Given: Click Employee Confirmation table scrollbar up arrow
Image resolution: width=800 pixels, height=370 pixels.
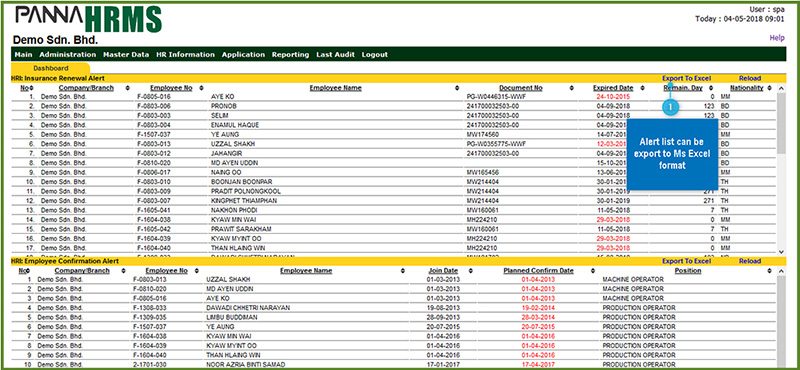Looking at the screenshot, I should point(781,271).
